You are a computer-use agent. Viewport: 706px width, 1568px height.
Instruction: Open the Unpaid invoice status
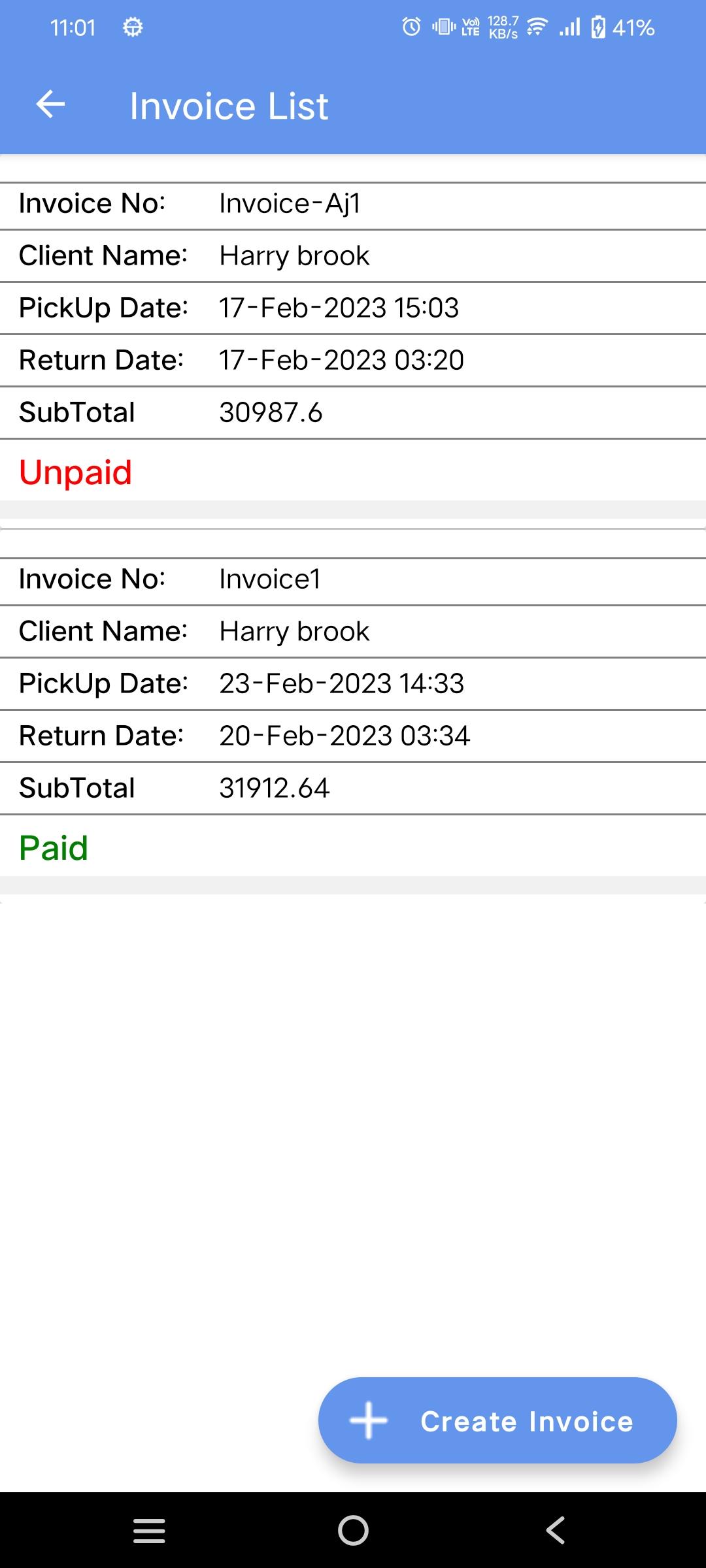click(76, 472)
